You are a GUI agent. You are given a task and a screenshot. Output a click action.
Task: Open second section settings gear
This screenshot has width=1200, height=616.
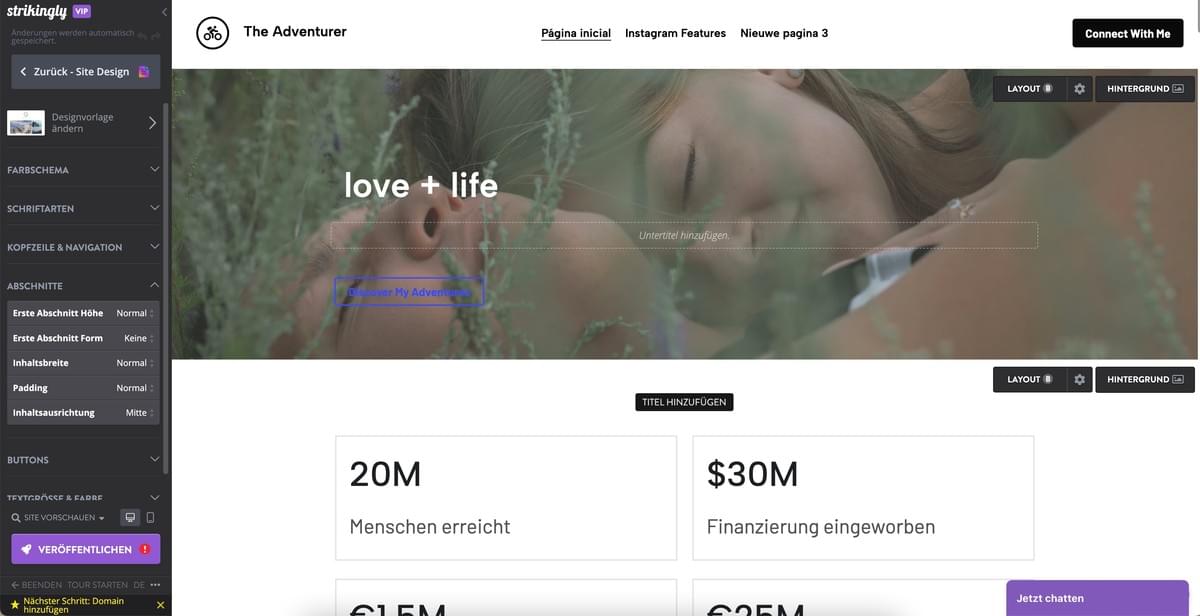point(1079,380)
